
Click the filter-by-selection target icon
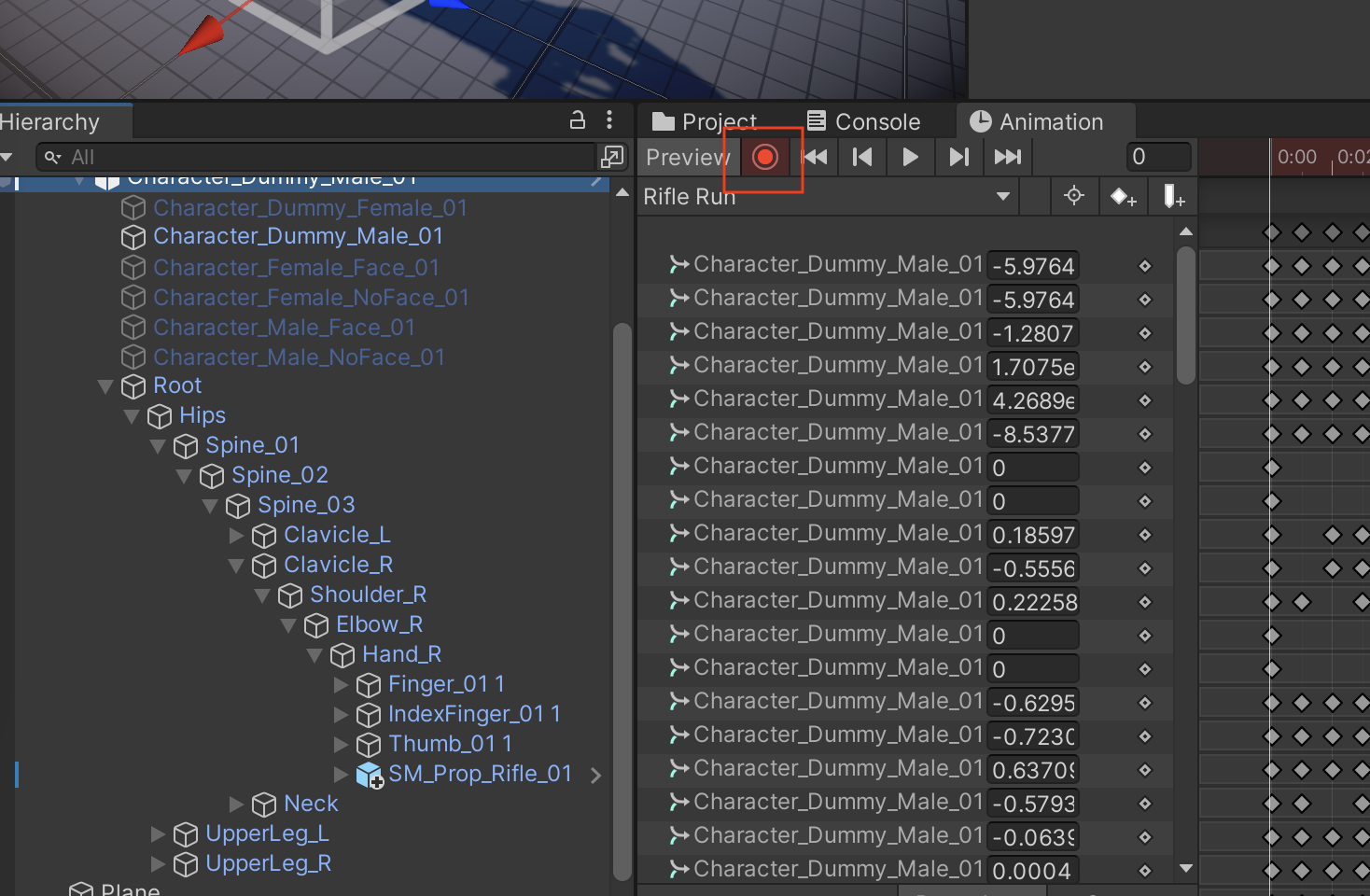click(1073, 196)
